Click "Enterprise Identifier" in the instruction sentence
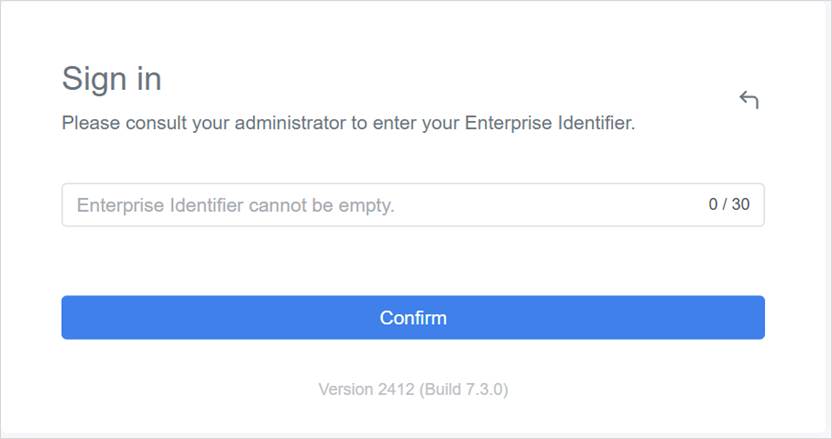Viewport: 832px width, 439px height. coord(548,124)
